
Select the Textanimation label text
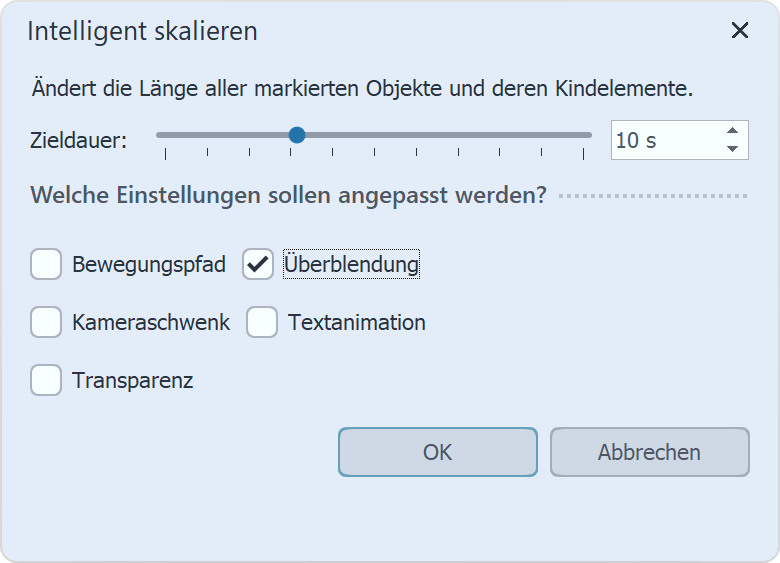(357, 323)
